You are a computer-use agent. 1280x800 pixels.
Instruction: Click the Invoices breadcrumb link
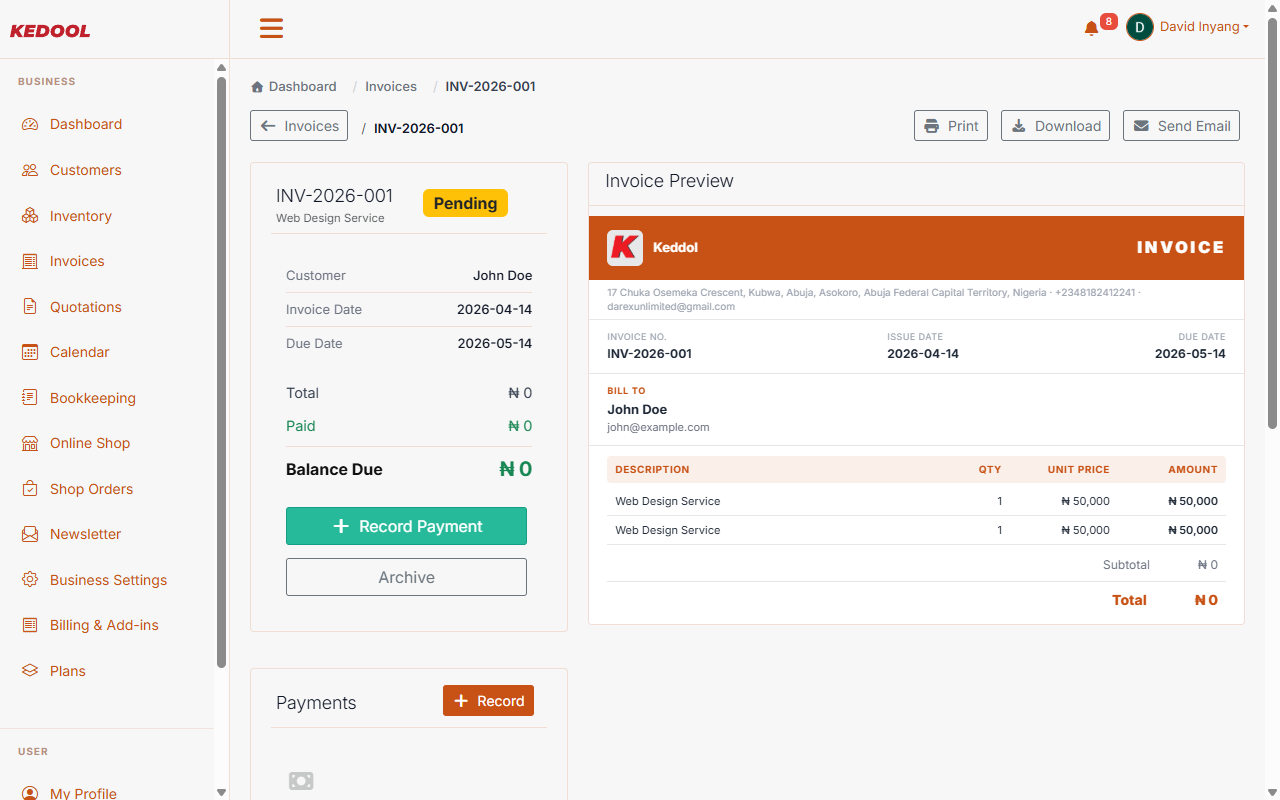391,87
